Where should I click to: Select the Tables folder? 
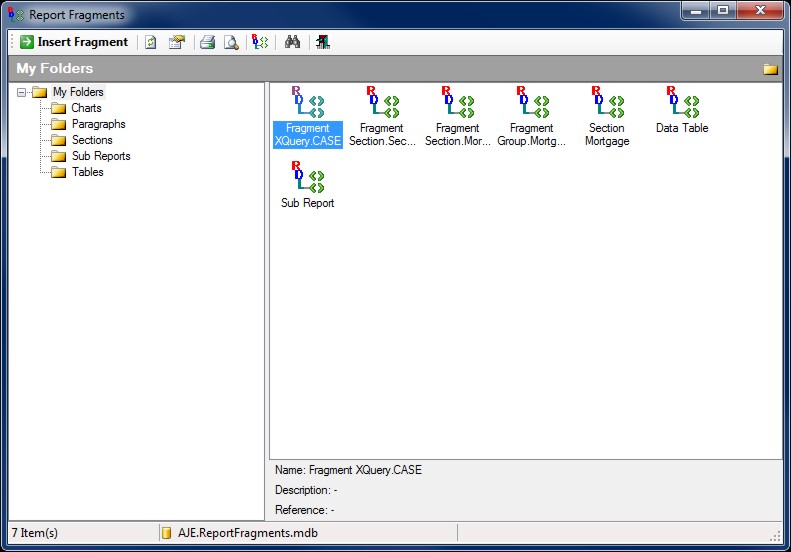point(87,172)
